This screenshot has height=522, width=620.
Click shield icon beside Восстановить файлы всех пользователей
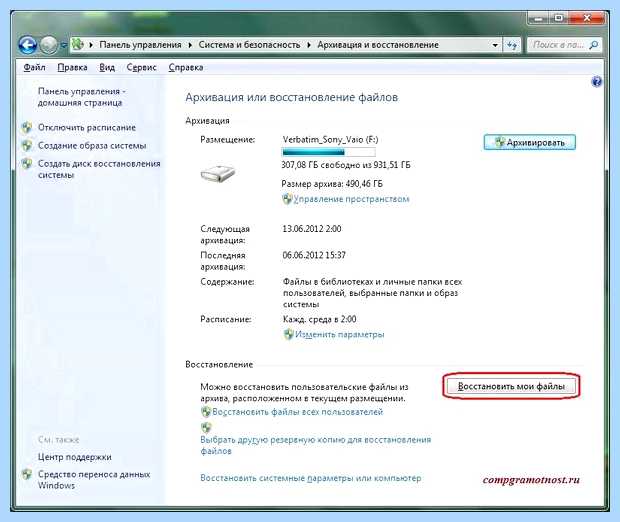tap(206, 412)
